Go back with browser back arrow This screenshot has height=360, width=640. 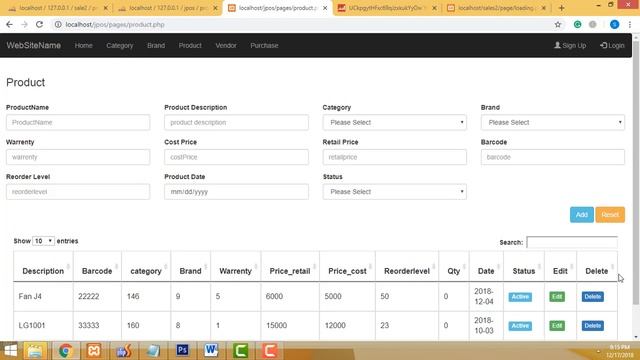[9, 24]
